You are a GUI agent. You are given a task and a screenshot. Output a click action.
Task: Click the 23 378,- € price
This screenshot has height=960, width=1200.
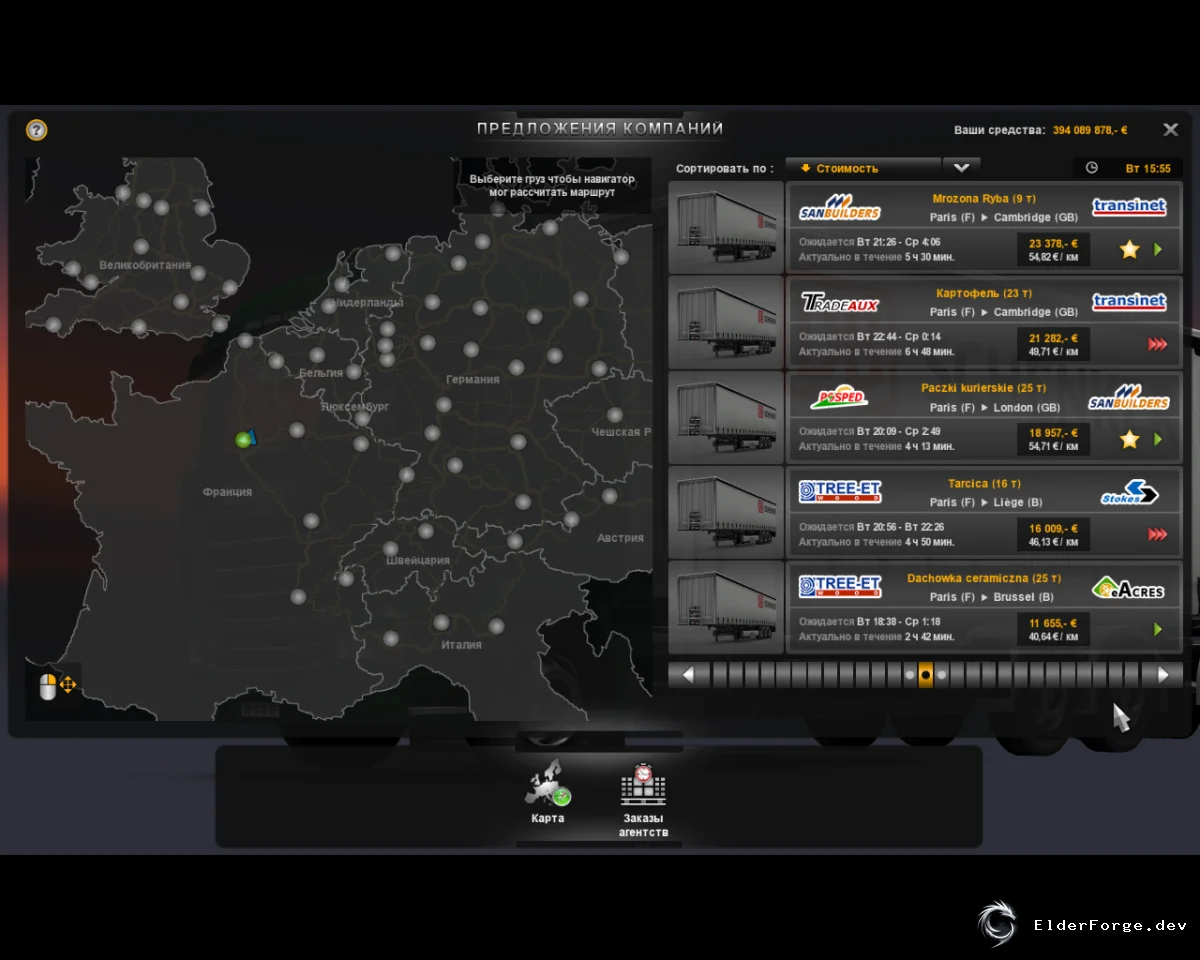pyautogui.click(x=1053, y=243)
